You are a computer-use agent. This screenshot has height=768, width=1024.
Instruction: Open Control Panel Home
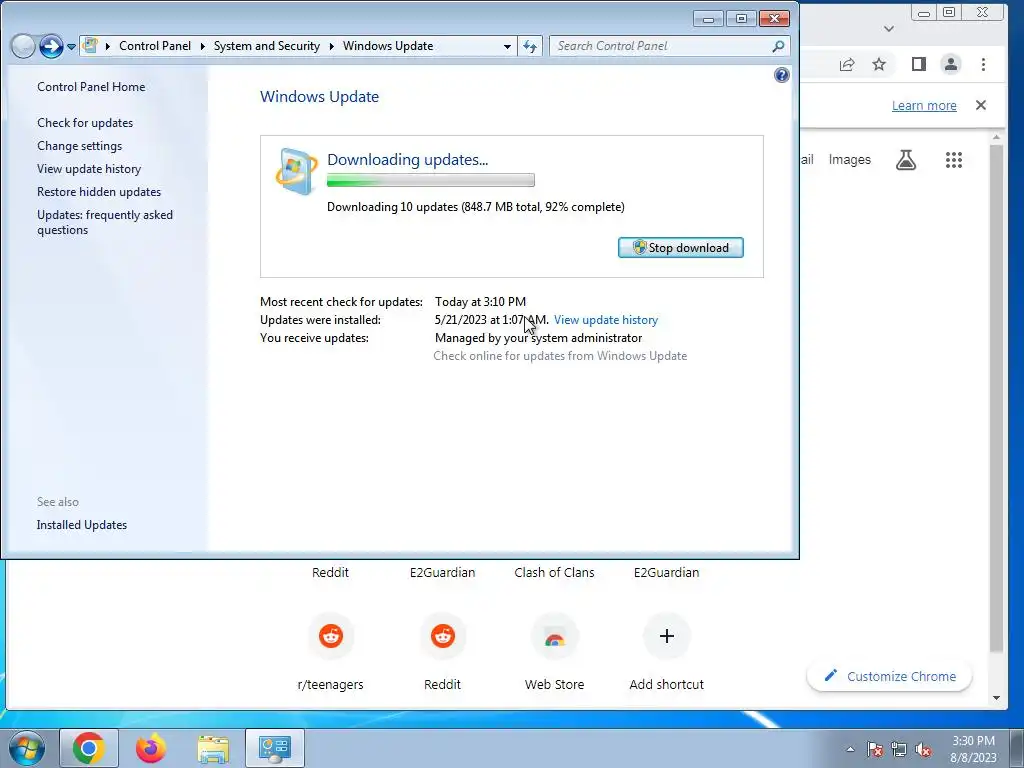pyautogui.click(x=91, y=87)
